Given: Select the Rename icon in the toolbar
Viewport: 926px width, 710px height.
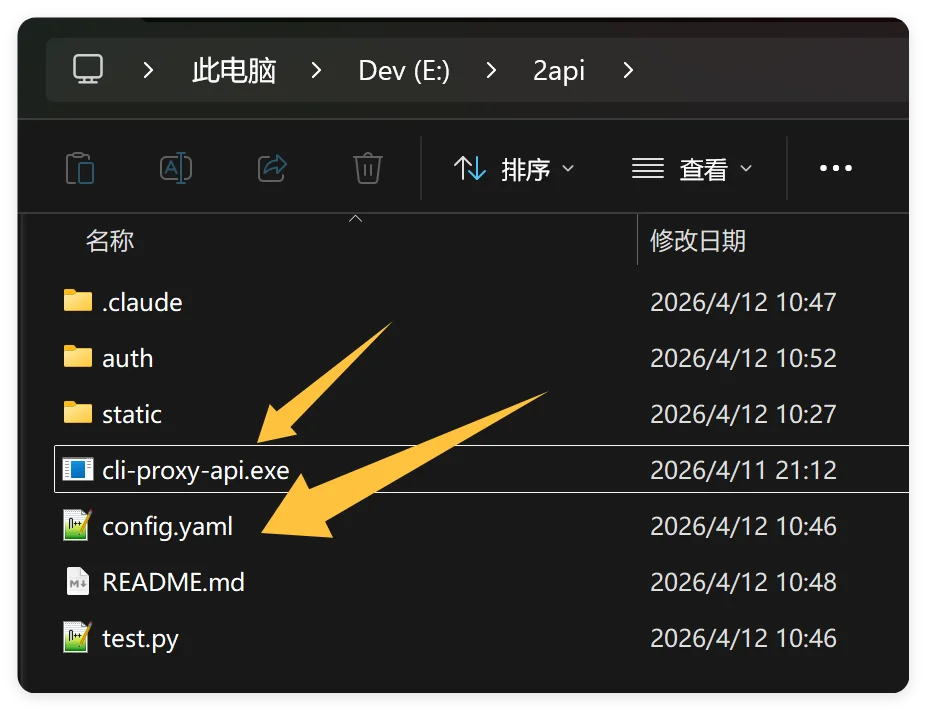Looking at the screenshot, I should point(175,168).
